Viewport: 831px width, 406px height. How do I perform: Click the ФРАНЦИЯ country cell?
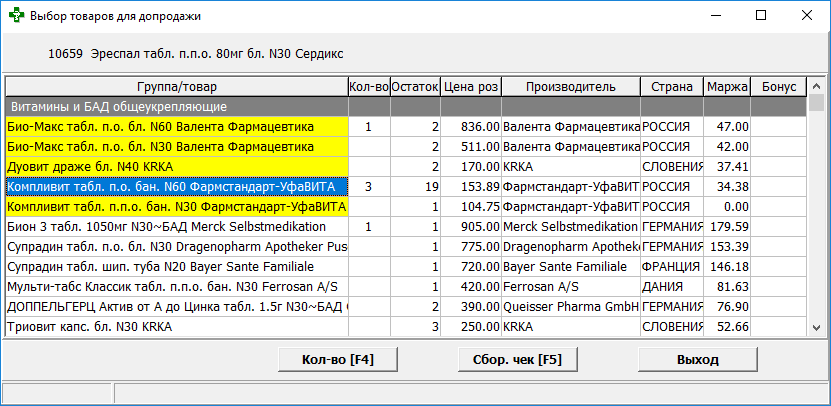[x=672, y=267]
